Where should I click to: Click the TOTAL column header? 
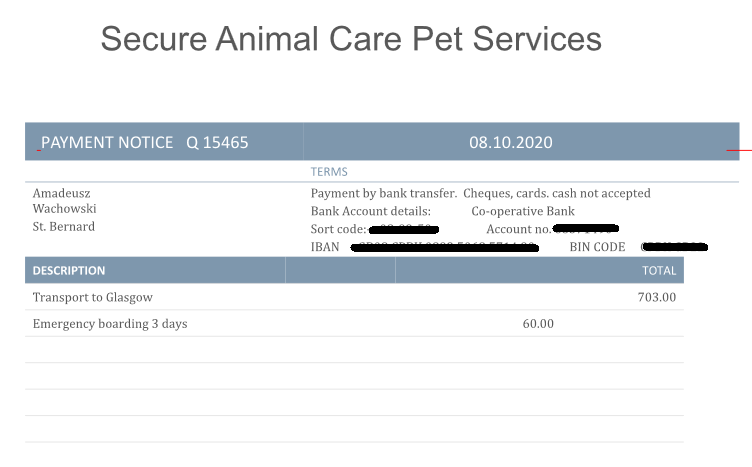(659, 270)
